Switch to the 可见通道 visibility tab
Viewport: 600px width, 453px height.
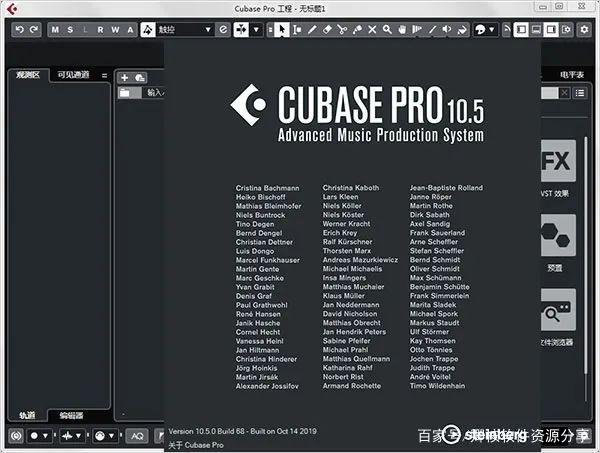pos(73,75)
